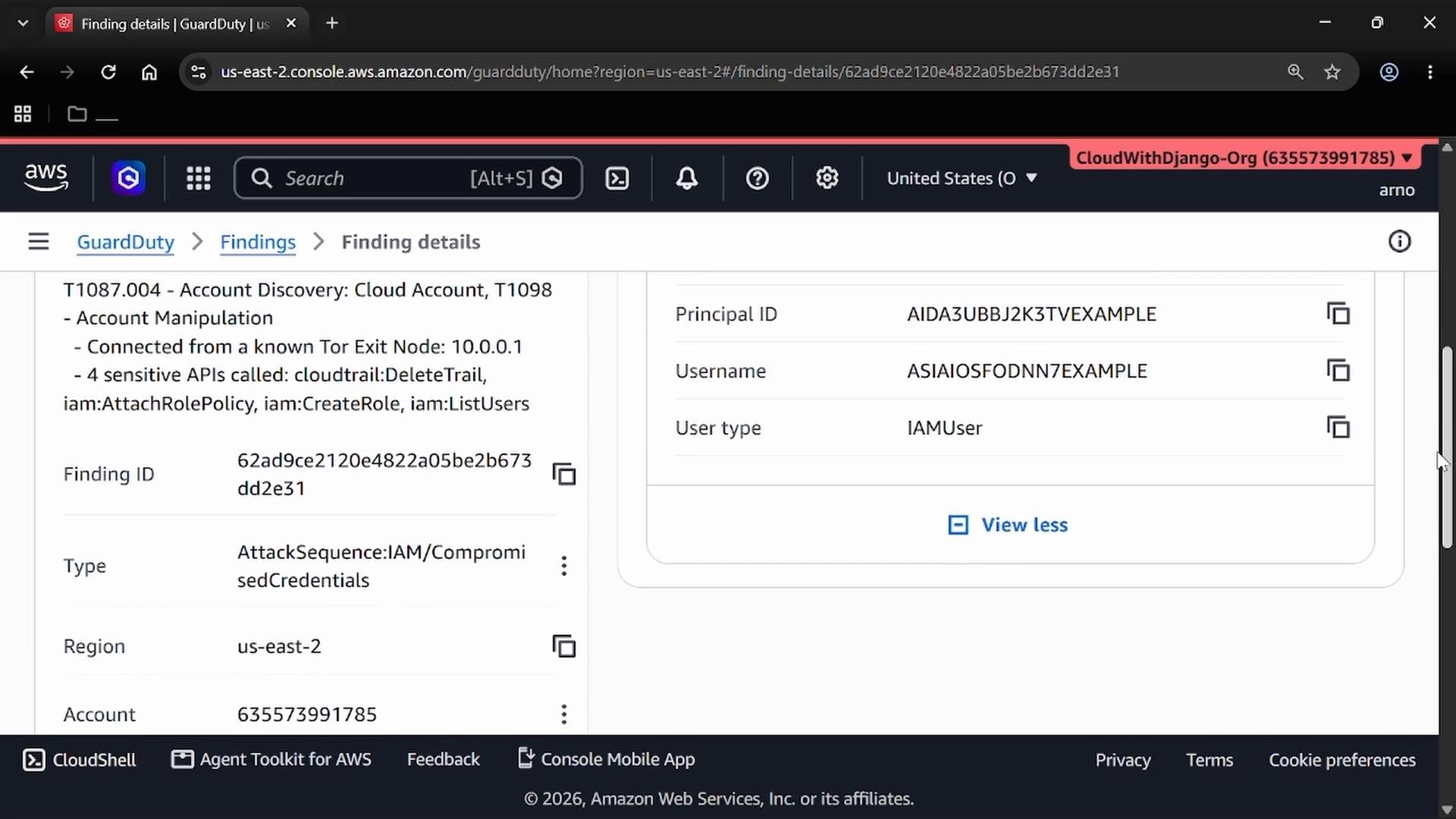Screen dimensions: 1456x819
Task: Open Agent Toolkit for AWS
Action: [x=271, y=760]
